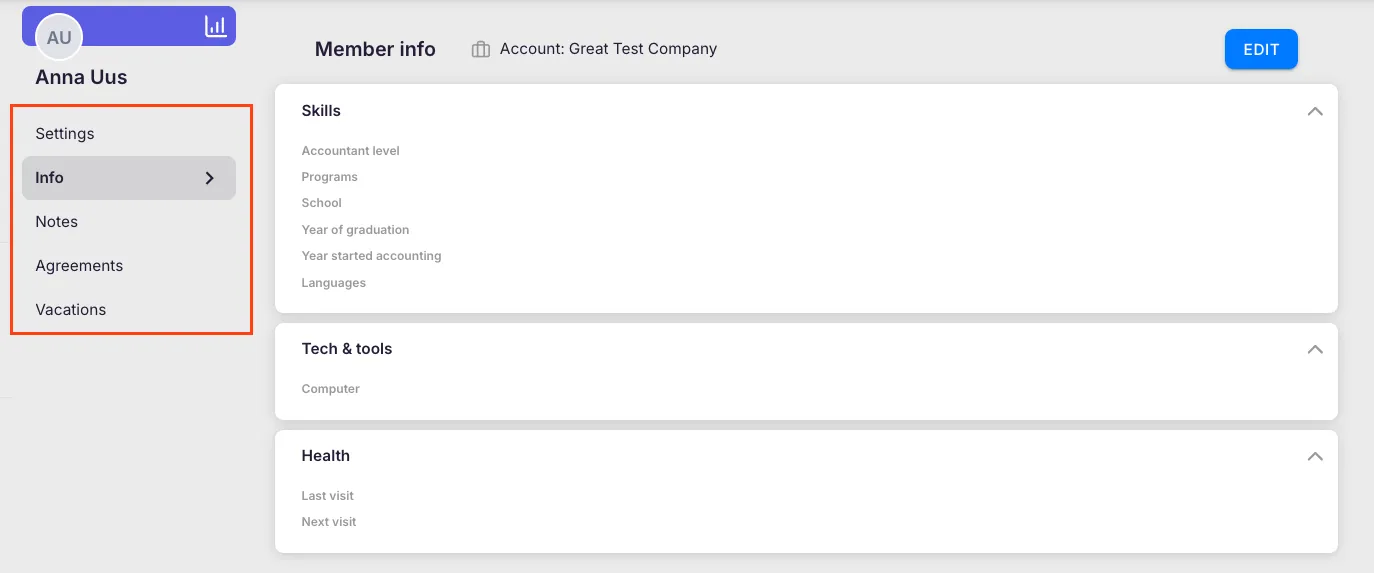Select the Year of graduation field
1374x573 pixels.
click(x=355, y=230)
